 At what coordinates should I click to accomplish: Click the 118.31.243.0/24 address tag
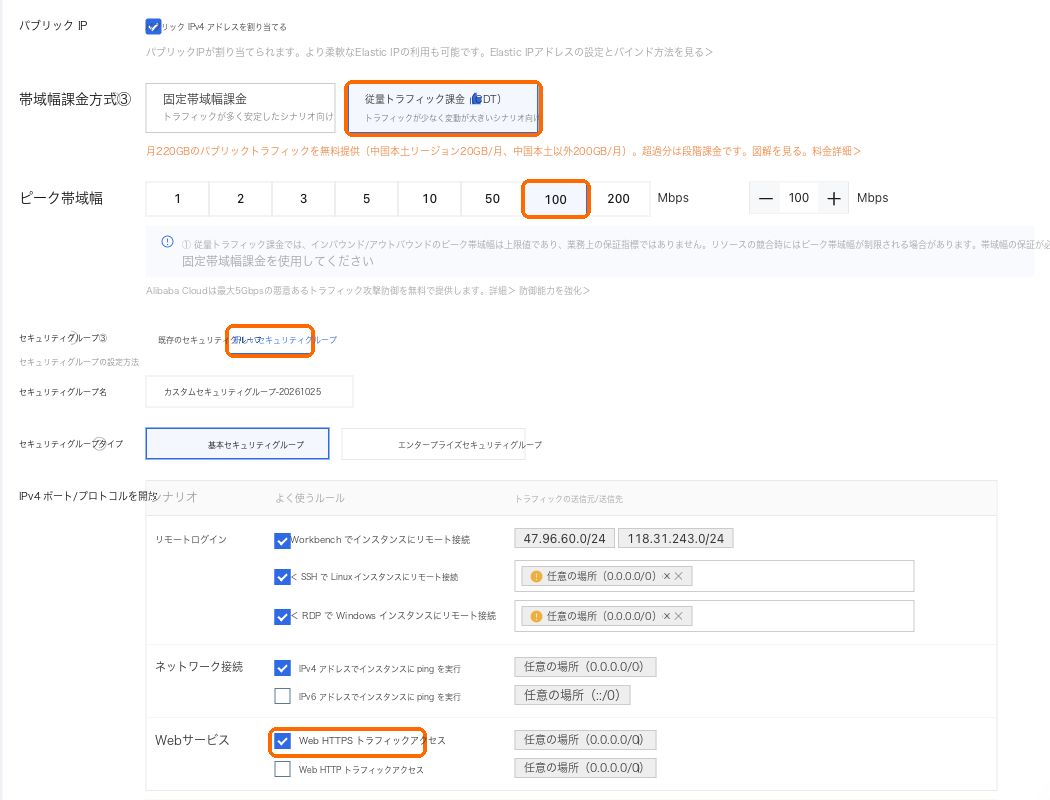click(676, 538)
